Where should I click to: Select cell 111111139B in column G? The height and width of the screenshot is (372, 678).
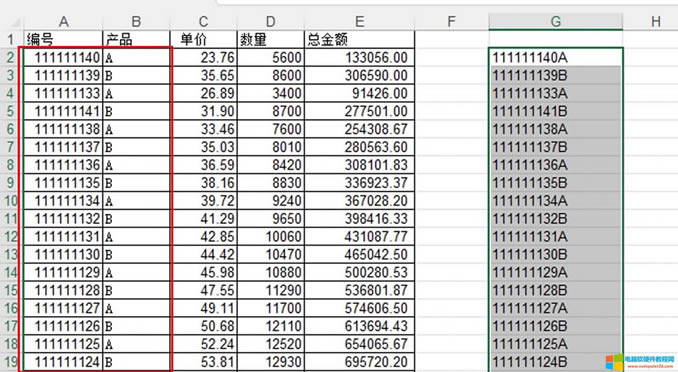click(x=556, y=75)
